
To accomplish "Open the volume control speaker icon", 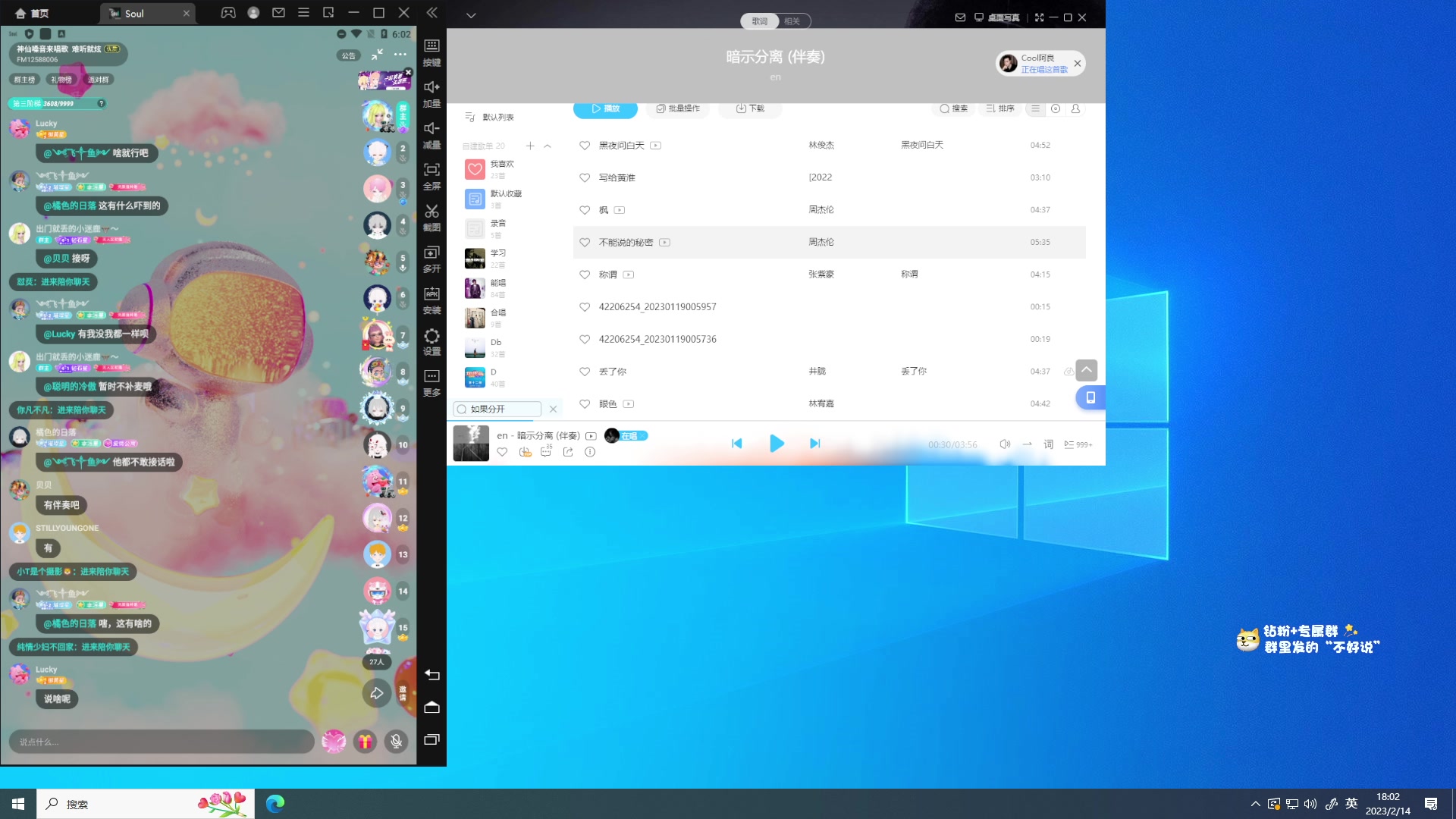I will click(x=1005, y=444).
